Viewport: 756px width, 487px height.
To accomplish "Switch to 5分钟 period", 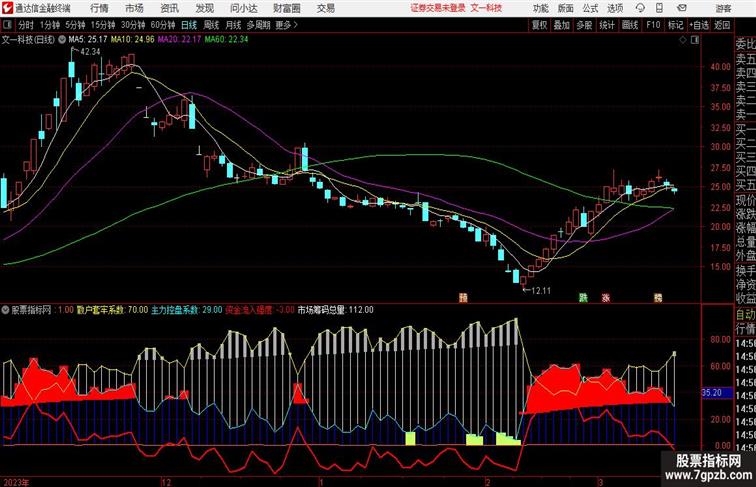I will 75,25.
